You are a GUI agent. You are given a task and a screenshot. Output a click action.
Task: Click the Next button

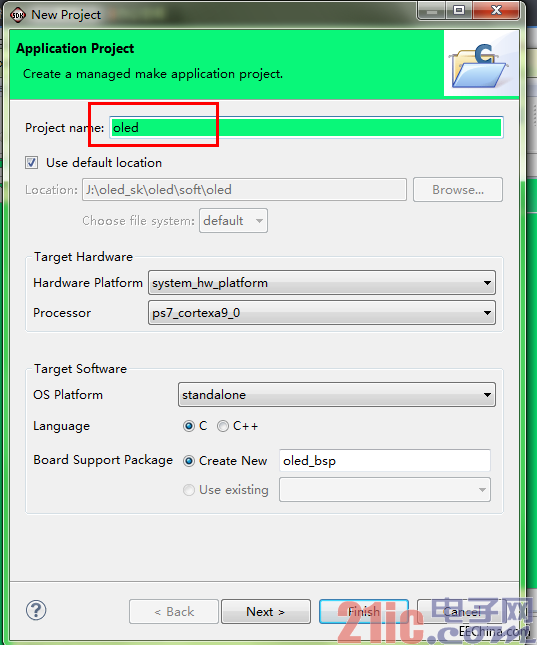point(266,612)
